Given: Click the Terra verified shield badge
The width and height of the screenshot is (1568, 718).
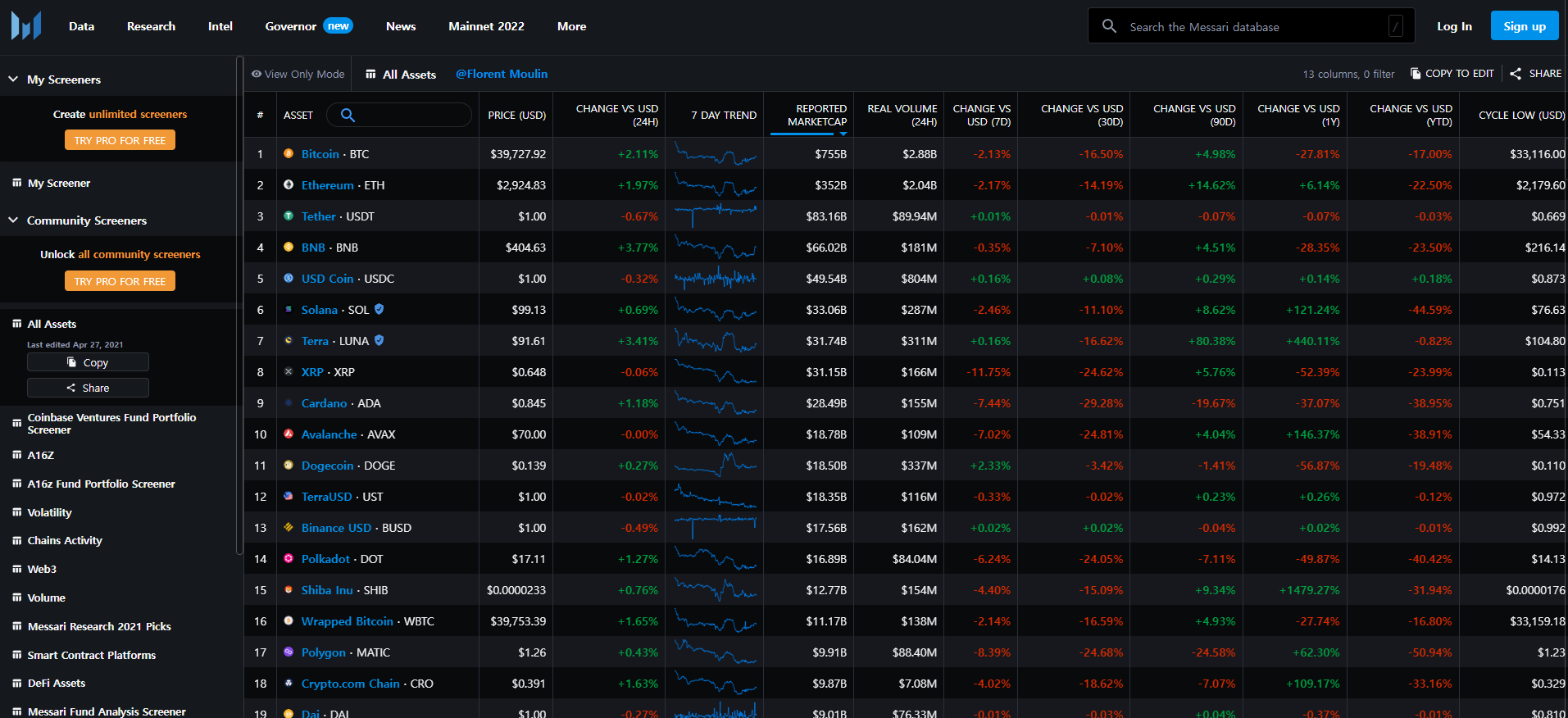Looking at the screenshot, I should 379,340.
